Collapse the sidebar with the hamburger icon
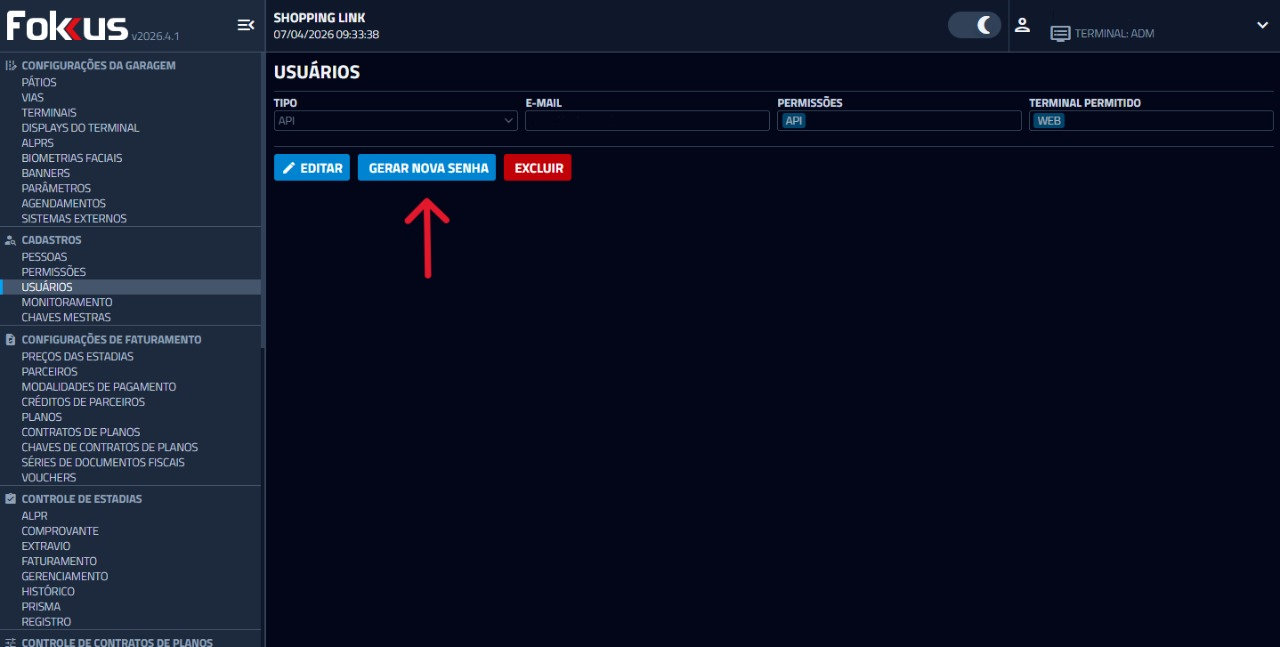1280x647 pixels. coord(245,25)
